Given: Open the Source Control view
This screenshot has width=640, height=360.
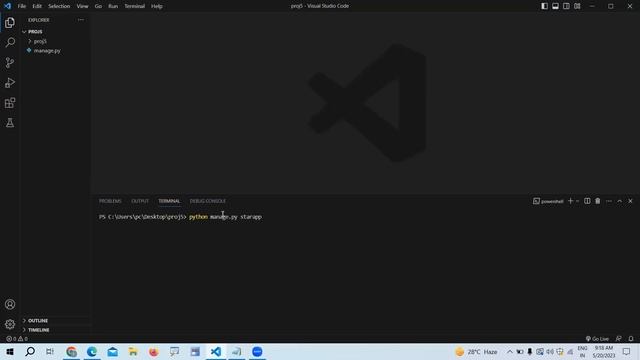Looking at the screenshot, I should tap(10, 62).
